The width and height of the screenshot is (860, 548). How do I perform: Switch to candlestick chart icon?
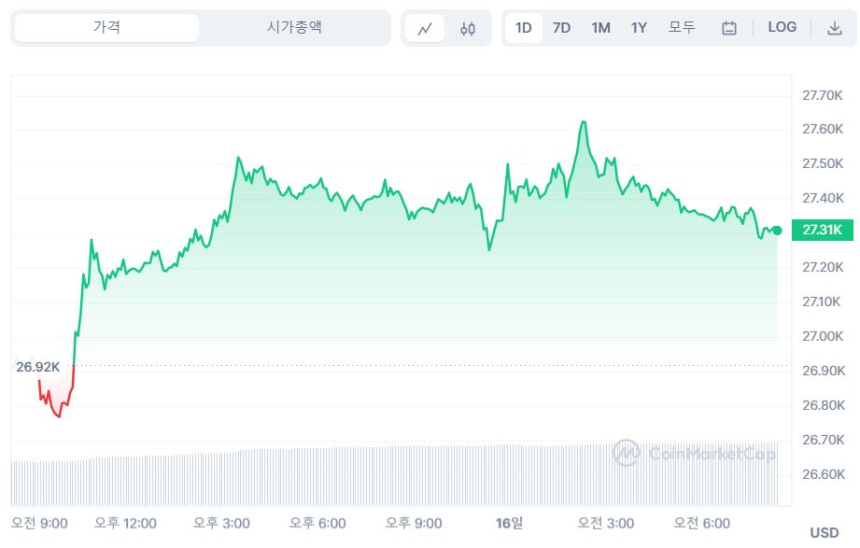tap(468, 28)
